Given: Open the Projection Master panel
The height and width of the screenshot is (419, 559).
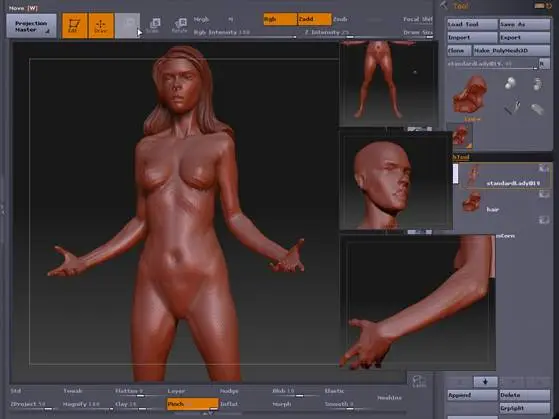Looking at the screenshot, I should 31,26.
